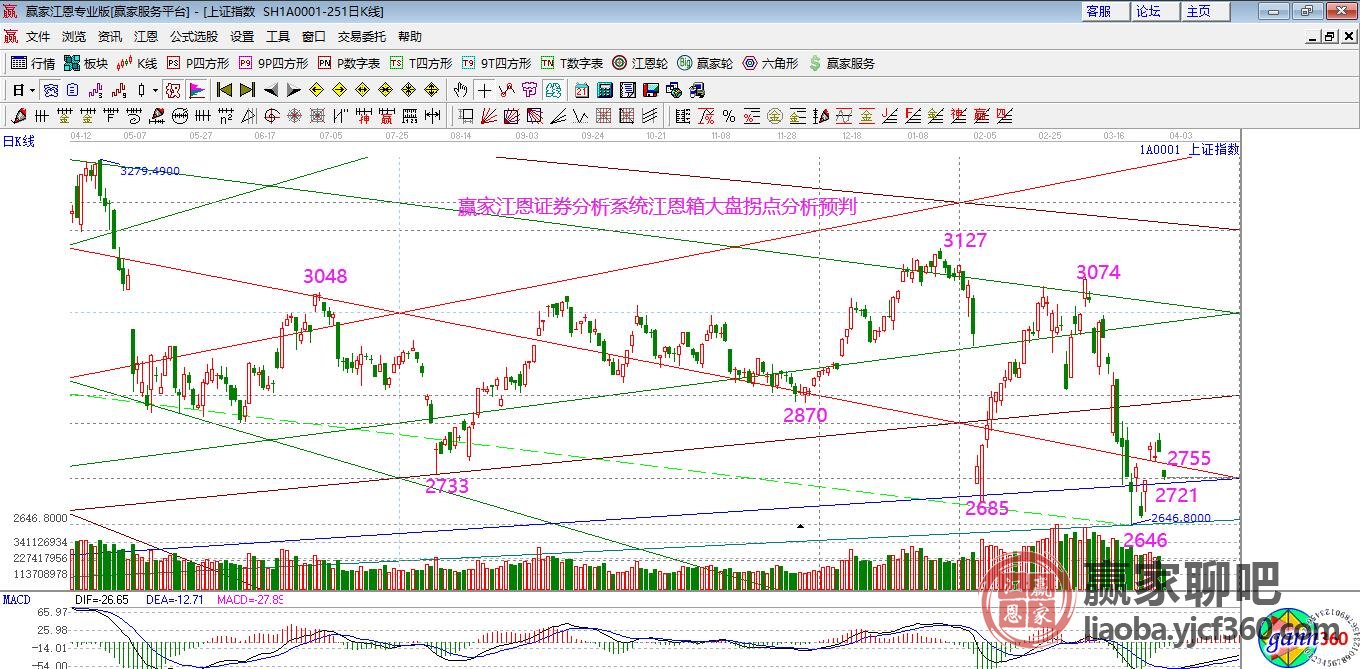Viewport: 1360px width, 669px height.
Task: Open the 江恩 menu
Action: point(146,37)
